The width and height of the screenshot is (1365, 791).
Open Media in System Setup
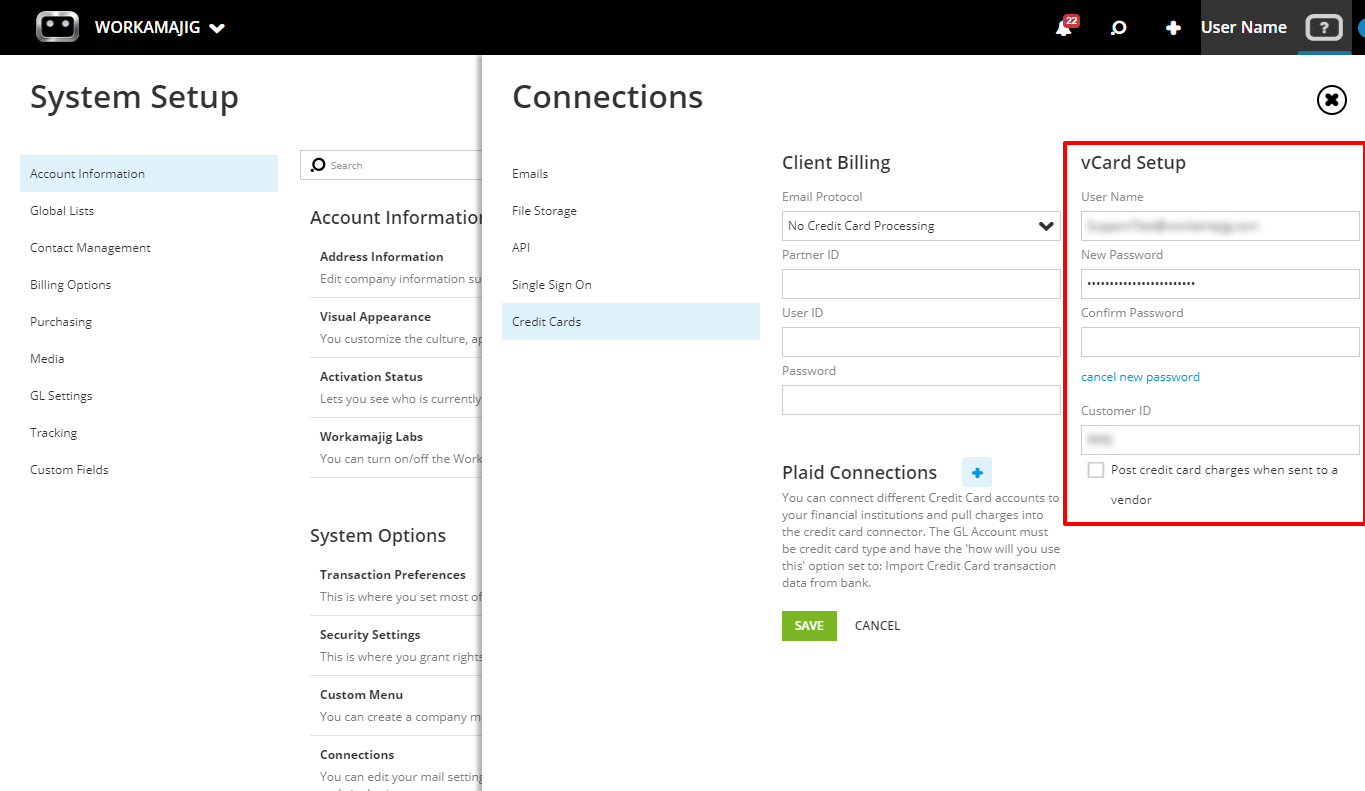(x=149, y=359)
